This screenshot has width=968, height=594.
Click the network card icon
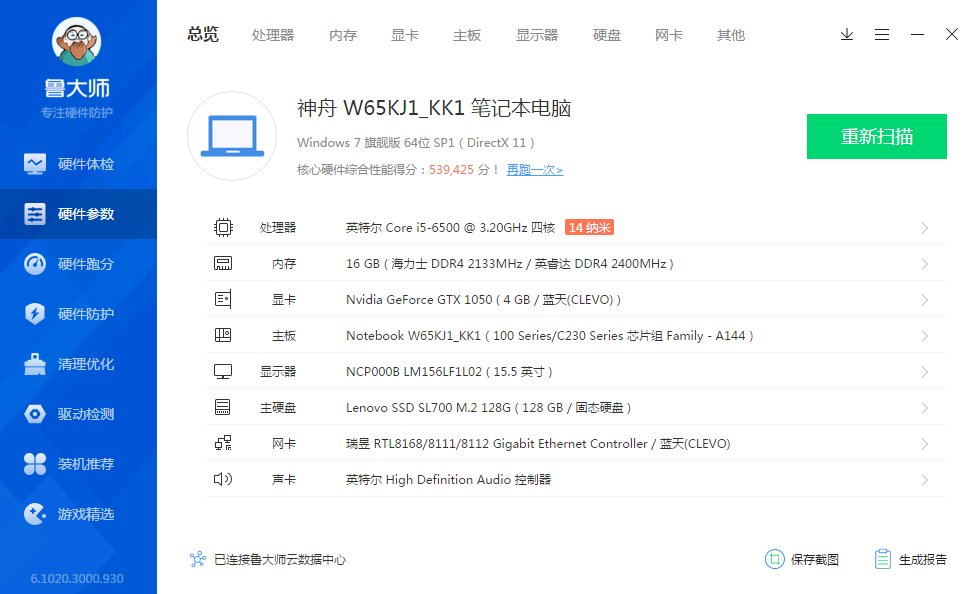pyautogui.click(x=223, y=443)
